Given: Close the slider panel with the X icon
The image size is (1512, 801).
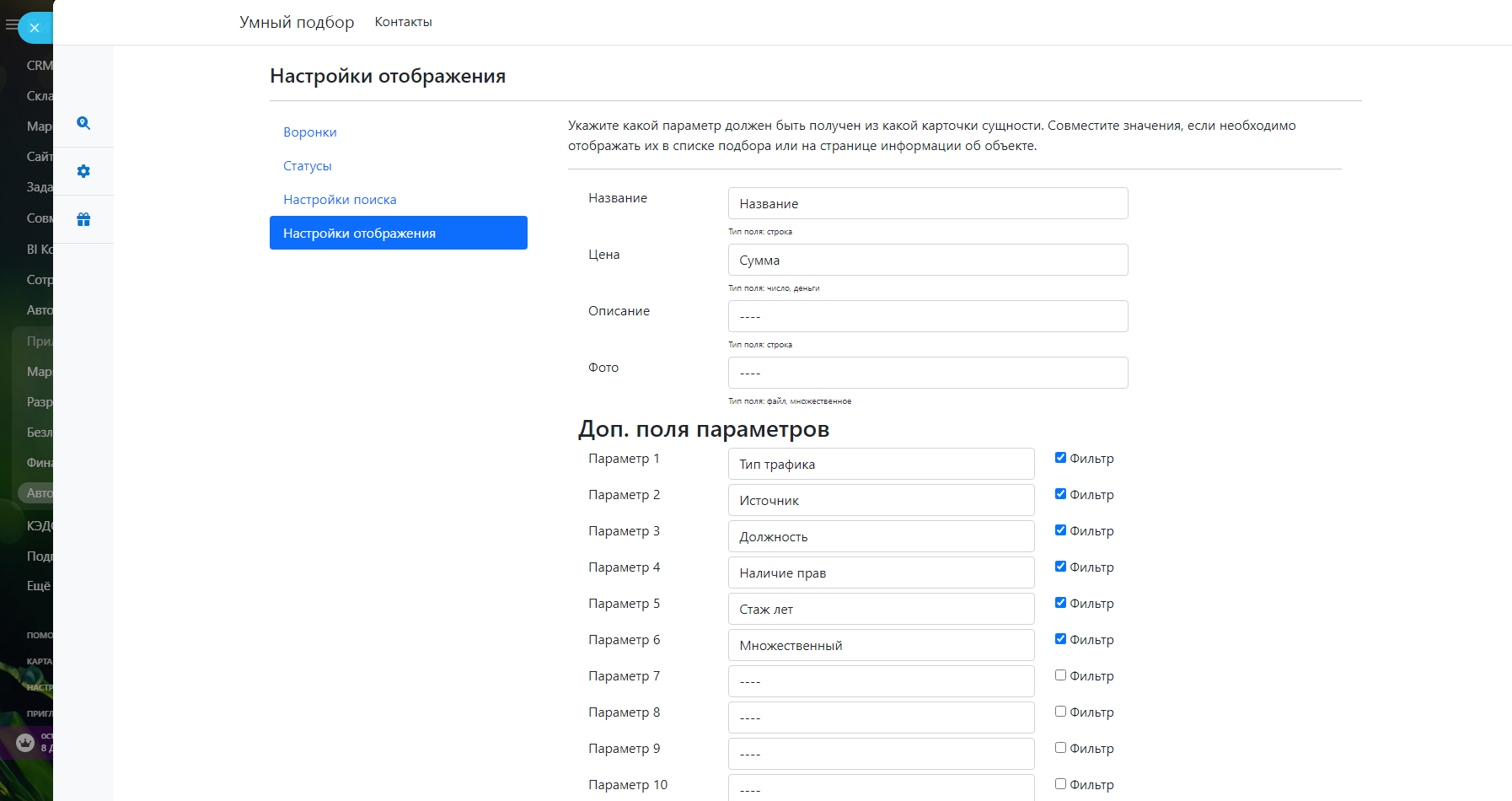Looking at the screenshot, I should coord(35,28).
